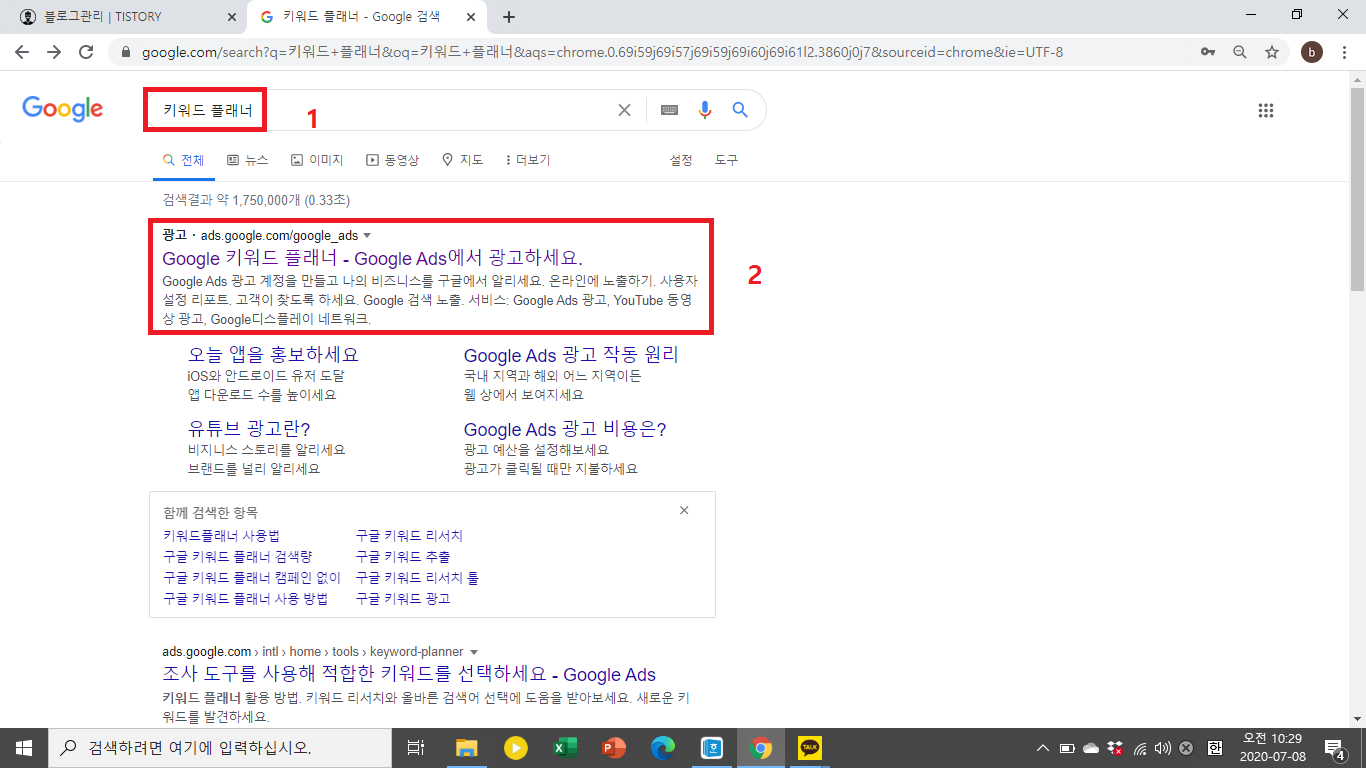Select 이미지 search tab

pos(317,160)
